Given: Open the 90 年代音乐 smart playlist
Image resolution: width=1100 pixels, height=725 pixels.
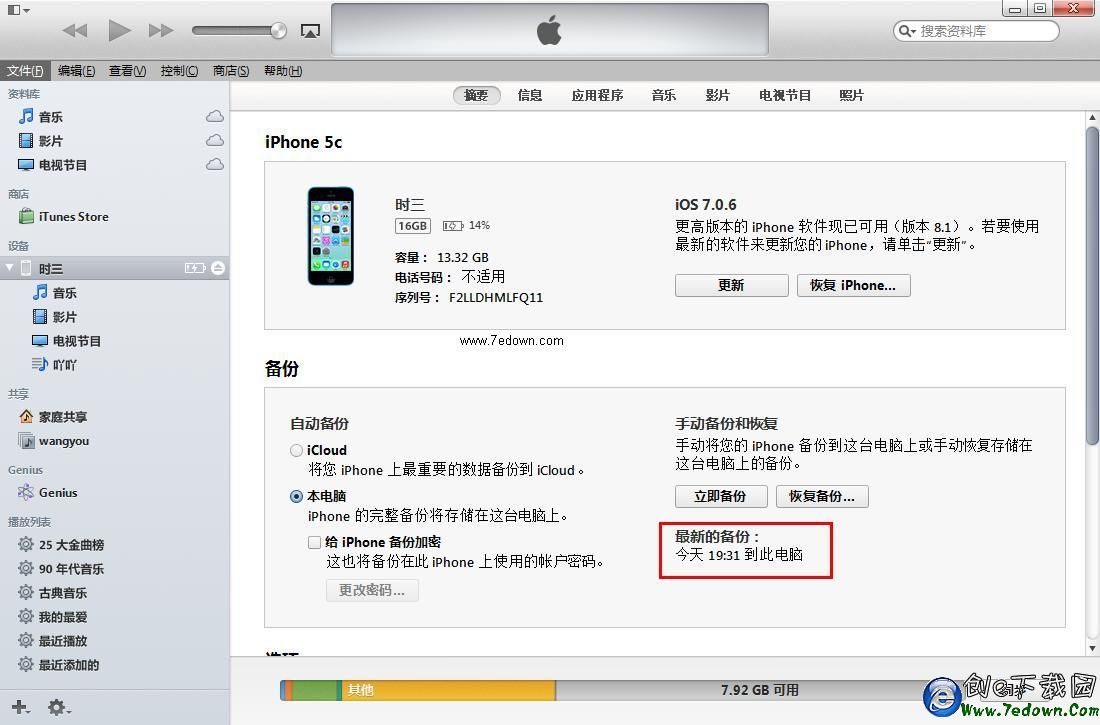Looking at the screenshot, I should tap(71, 568).
